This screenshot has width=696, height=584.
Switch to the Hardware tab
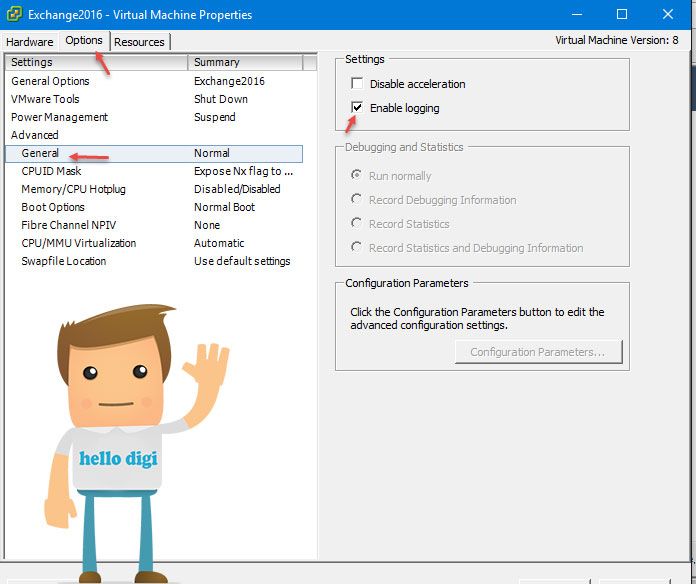tap(30, 42)
